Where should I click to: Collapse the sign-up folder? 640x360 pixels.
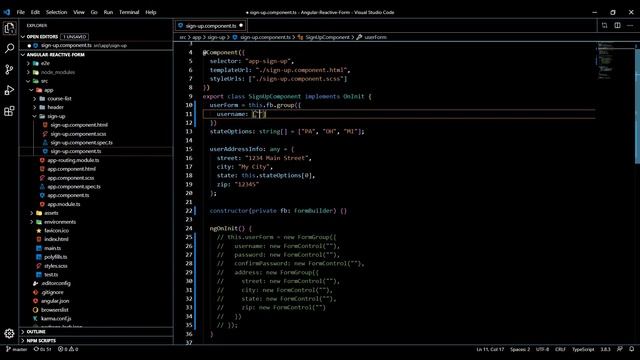pos(35,116)
